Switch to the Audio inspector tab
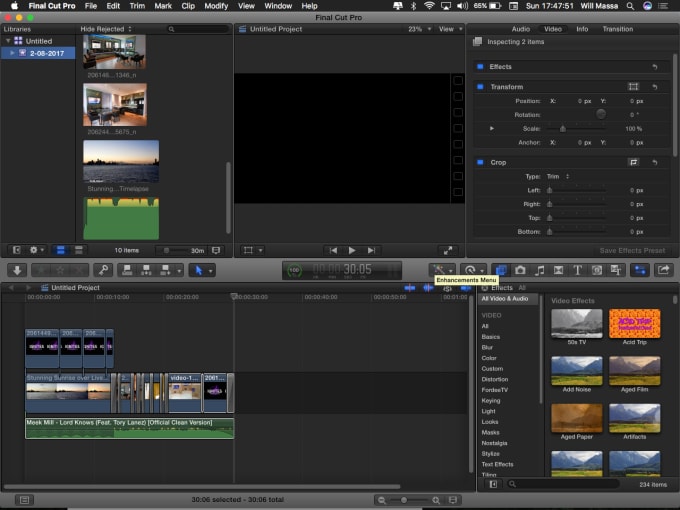This screenshot has height=510, width=680. pyautogui.click(x=520, y=29)
